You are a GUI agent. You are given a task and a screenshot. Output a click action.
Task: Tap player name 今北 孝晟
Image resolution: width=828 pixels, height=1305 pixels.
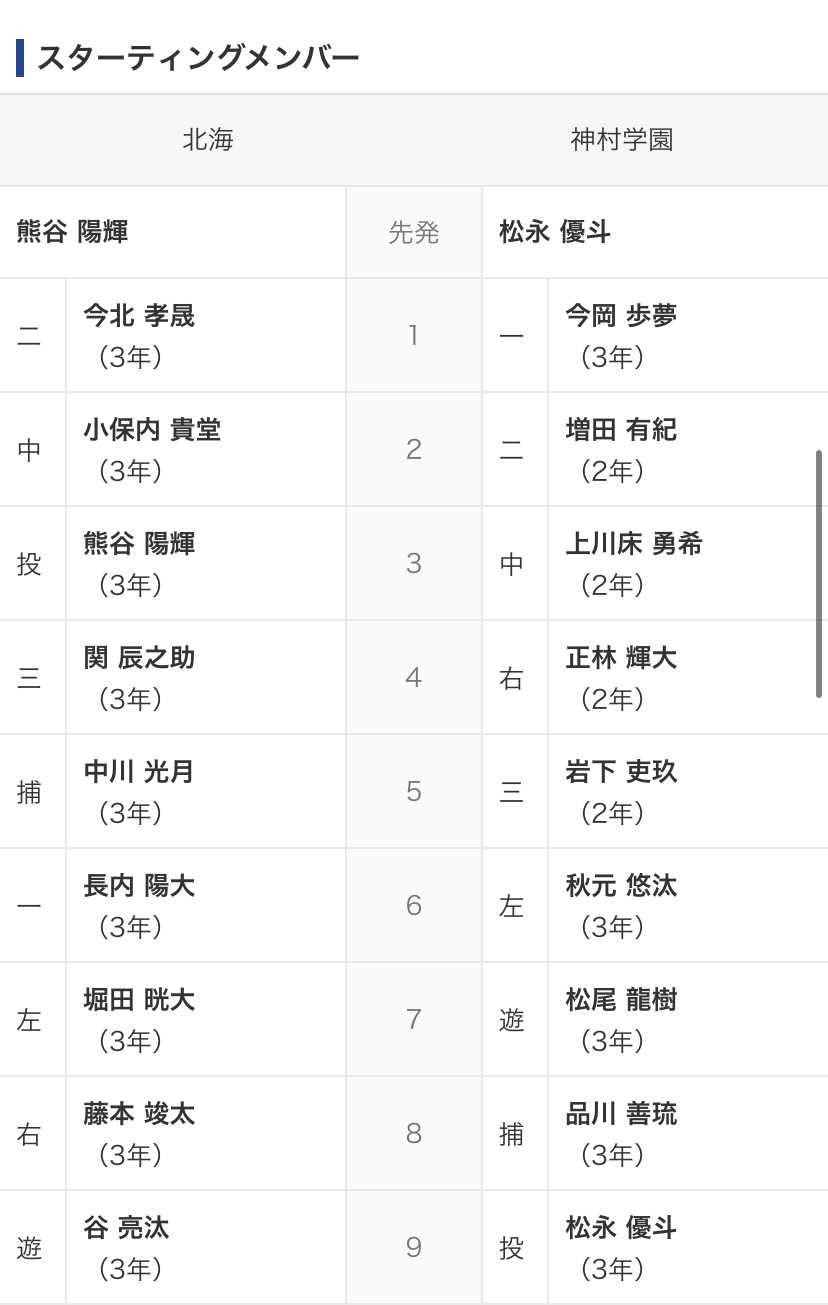[139, 316]
